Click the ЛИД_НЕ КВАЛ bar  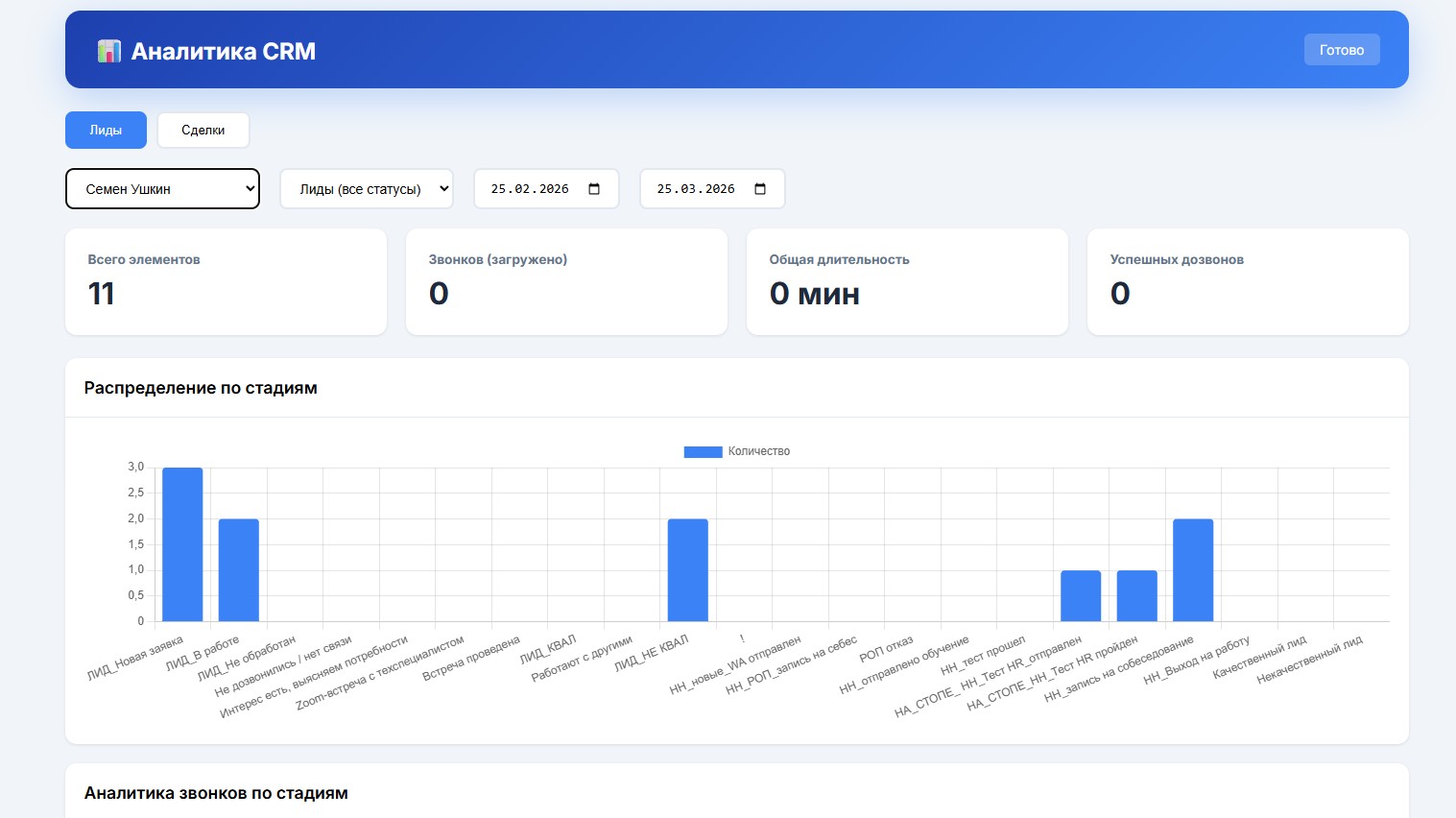point(687,570)
